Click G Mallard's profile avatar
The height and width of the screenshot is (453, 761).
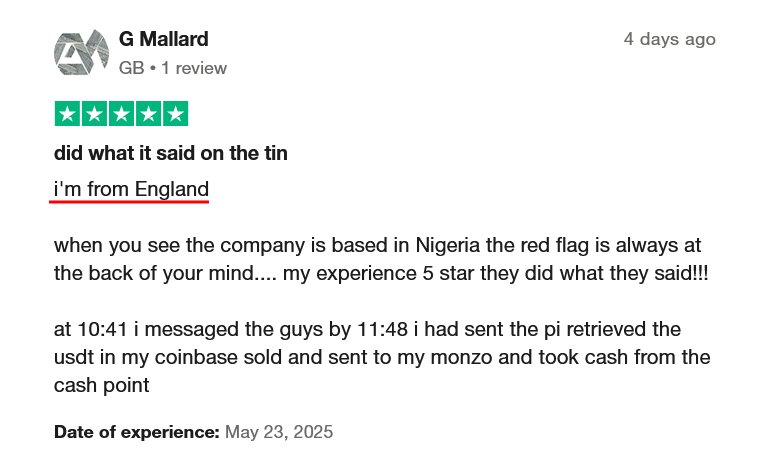pyautogui.click(x=82, y=52)
